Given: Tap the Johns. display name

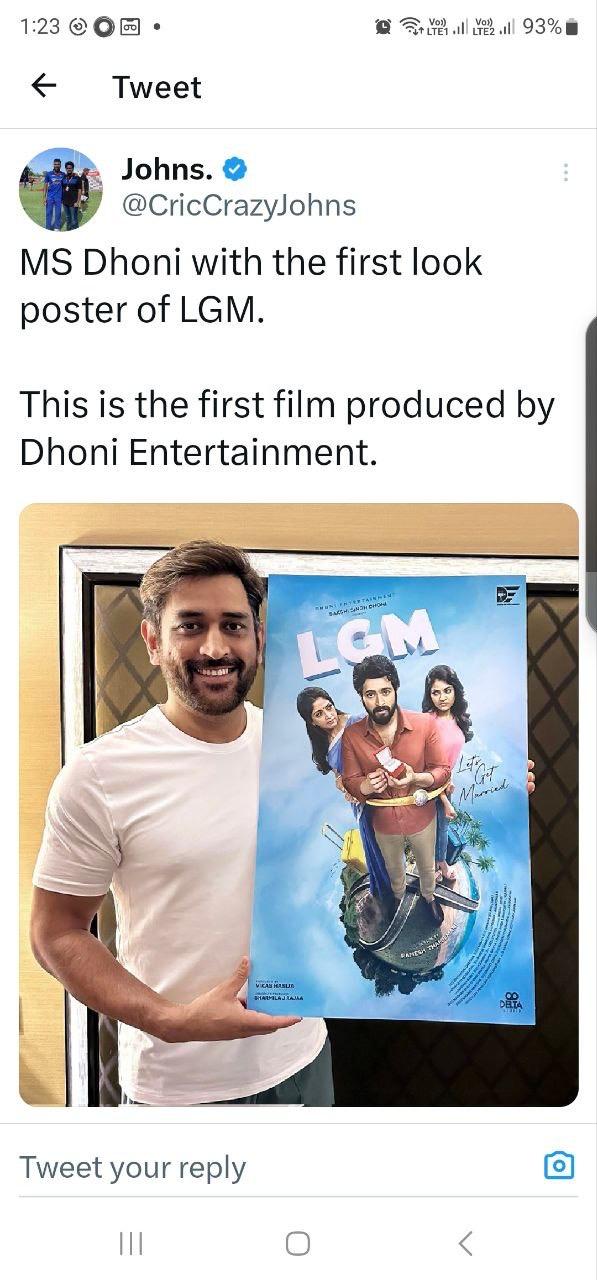Looking at the screenshot, I should pos(167,169).
